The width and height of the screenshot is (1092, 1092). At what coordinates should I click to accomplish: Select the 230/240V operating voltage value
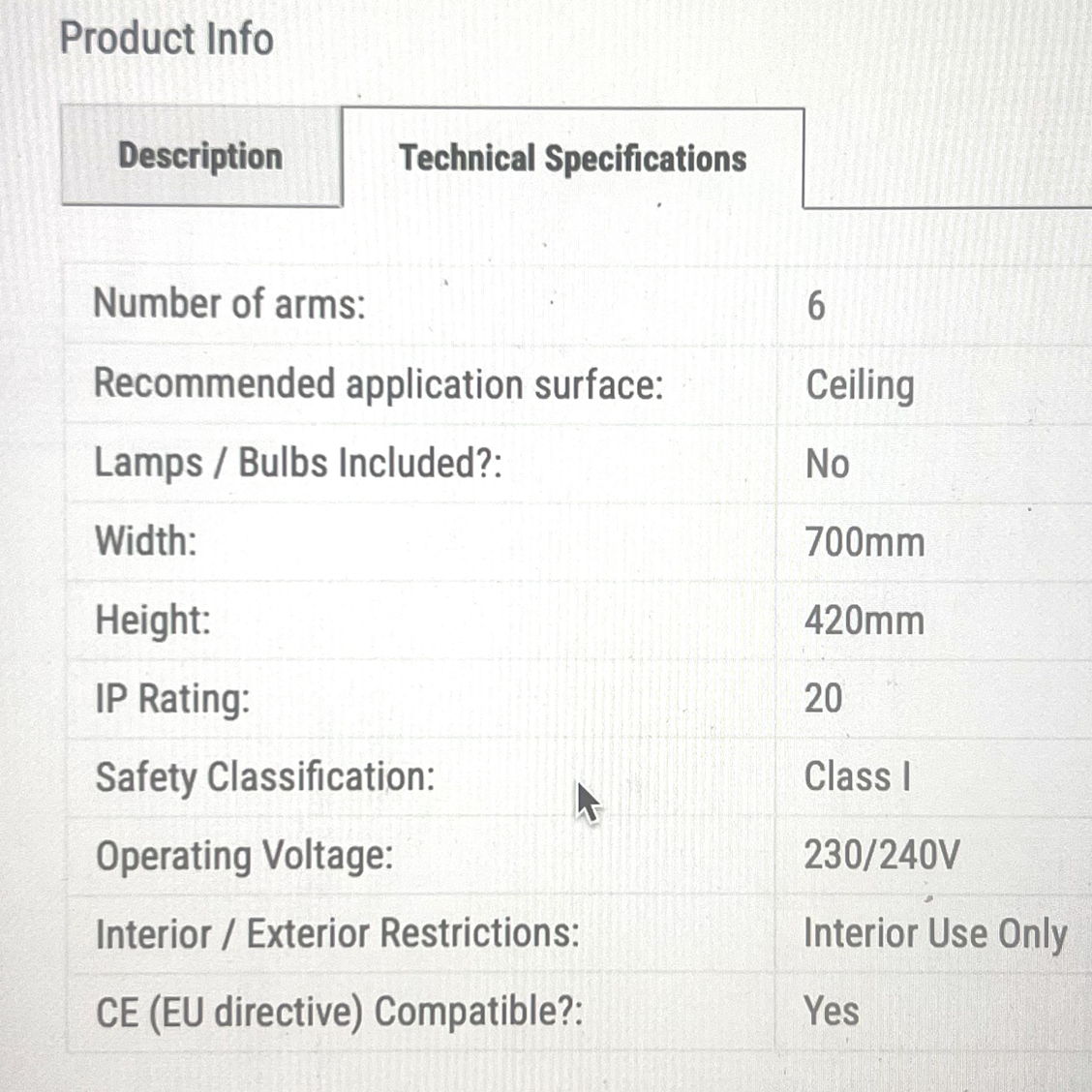point(882,855)
